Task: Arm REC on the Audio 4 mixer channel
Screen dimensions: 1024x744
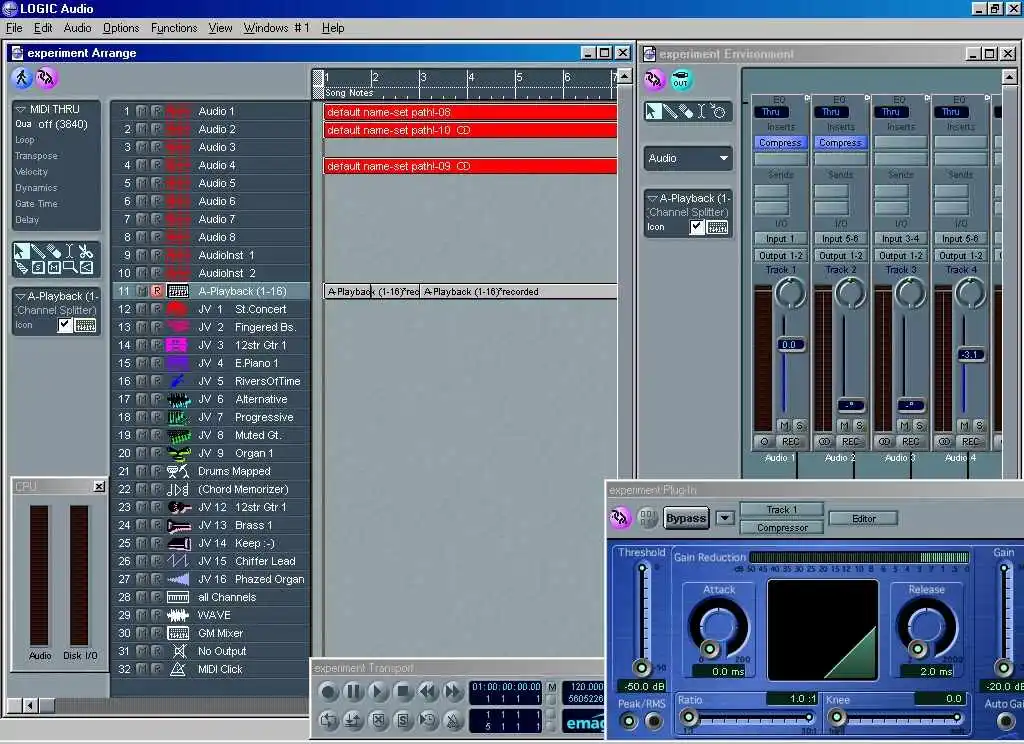Action: [x=970, y=442]
